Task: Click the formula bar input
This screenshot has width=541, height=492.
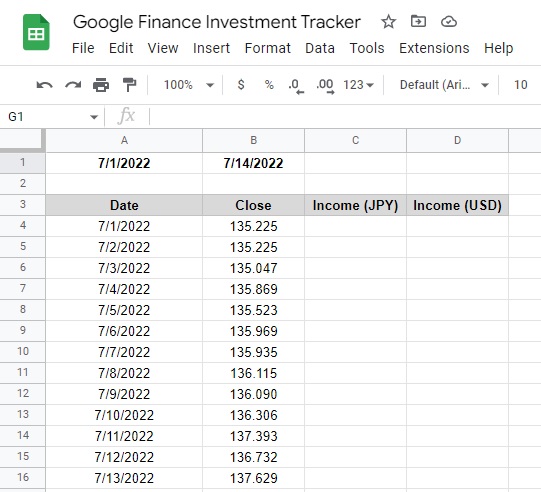Action: 345,117
